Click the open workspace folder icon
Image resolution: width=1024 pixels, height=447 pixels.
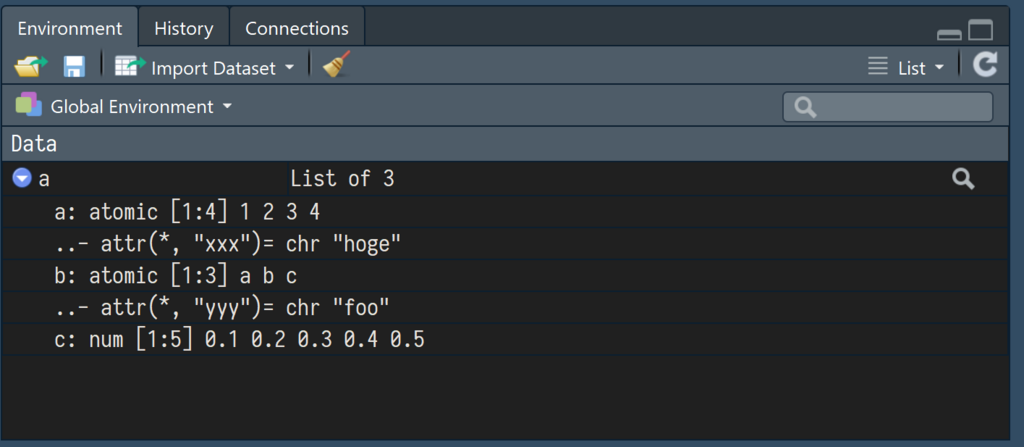tap(30, 67)
